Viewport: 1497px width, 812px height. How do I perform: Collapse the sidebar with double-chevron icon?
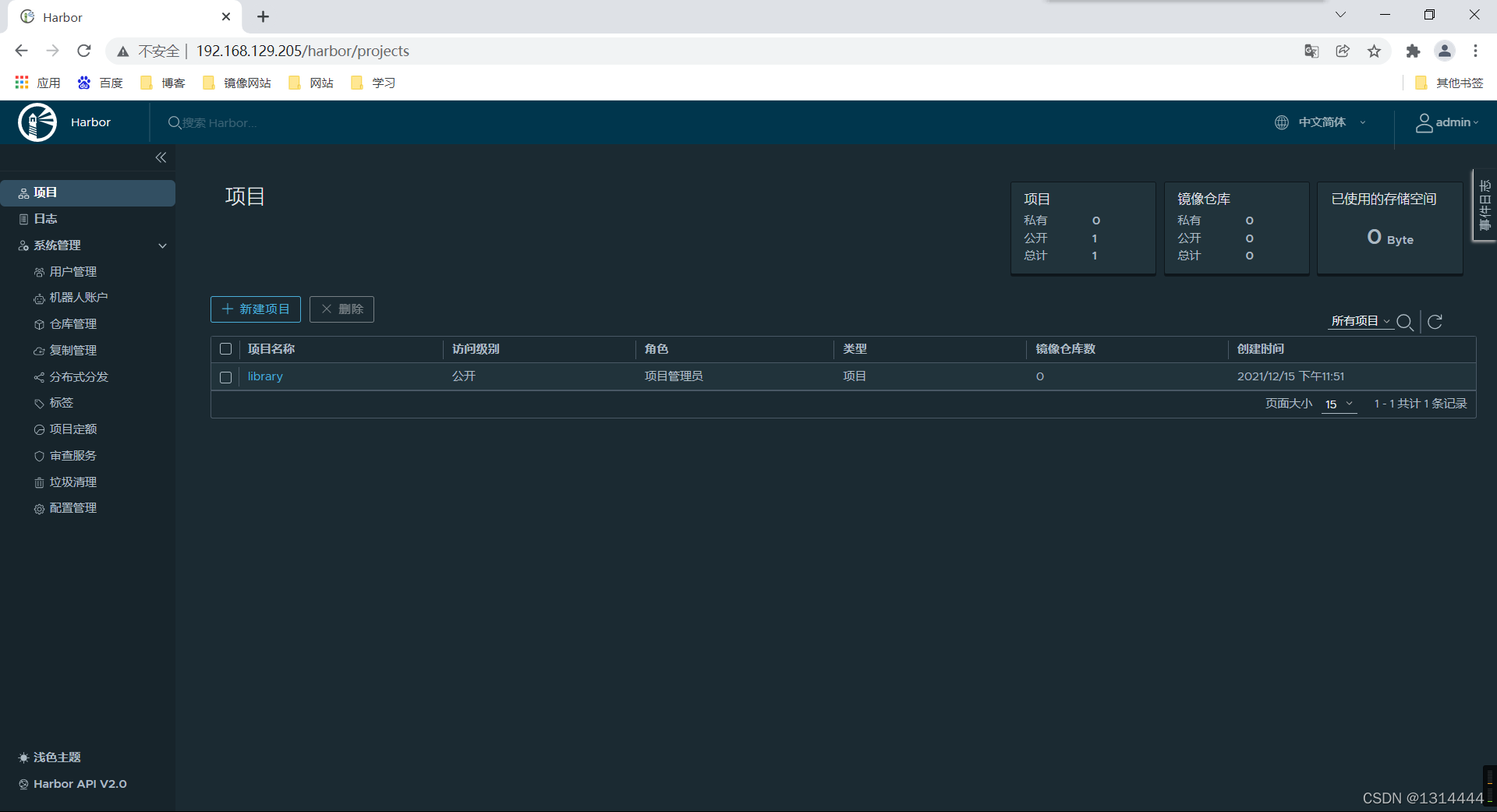(x=161, y=157)
